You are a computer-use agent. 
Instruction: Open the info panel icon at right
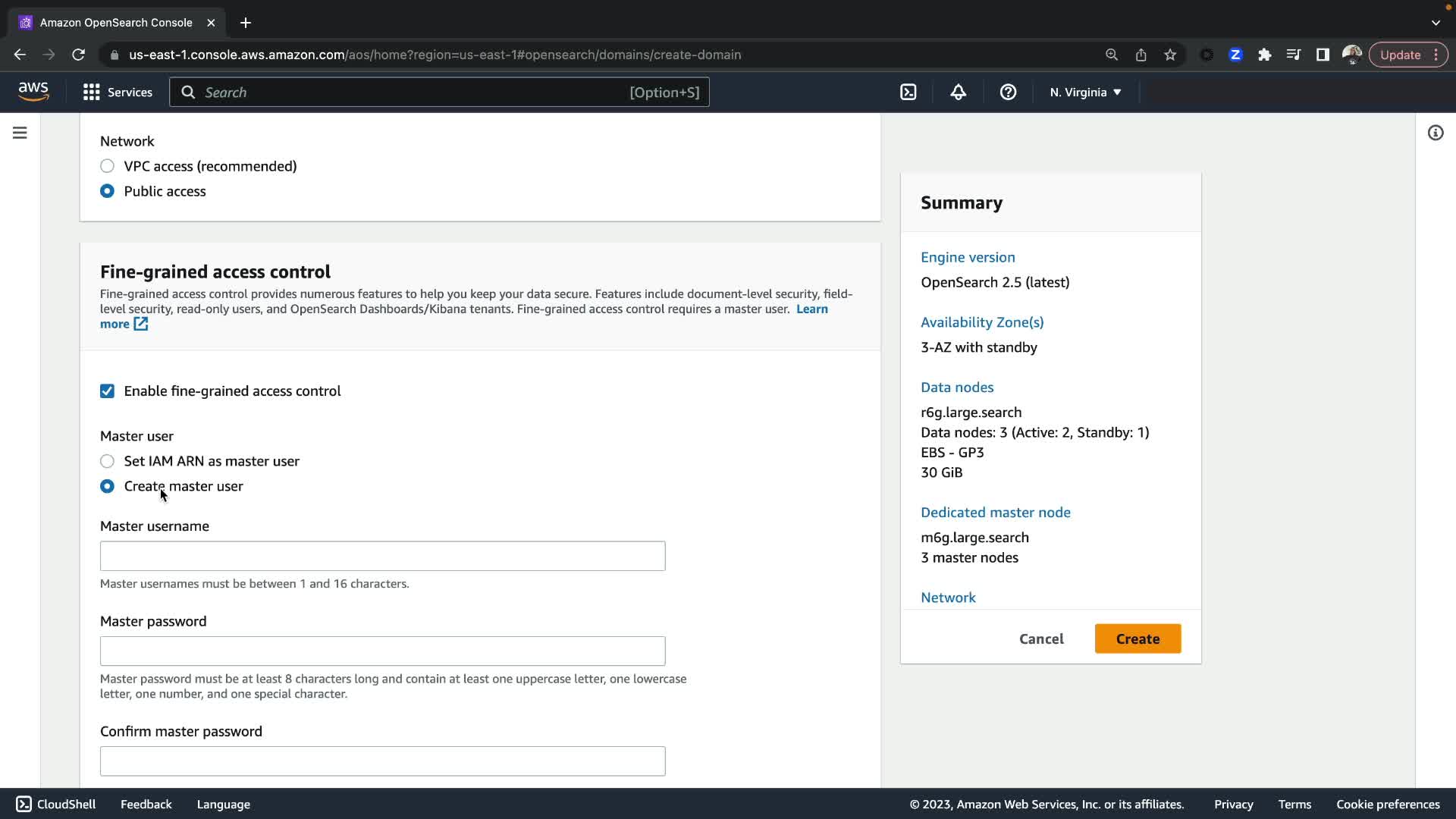point(1436,133)
